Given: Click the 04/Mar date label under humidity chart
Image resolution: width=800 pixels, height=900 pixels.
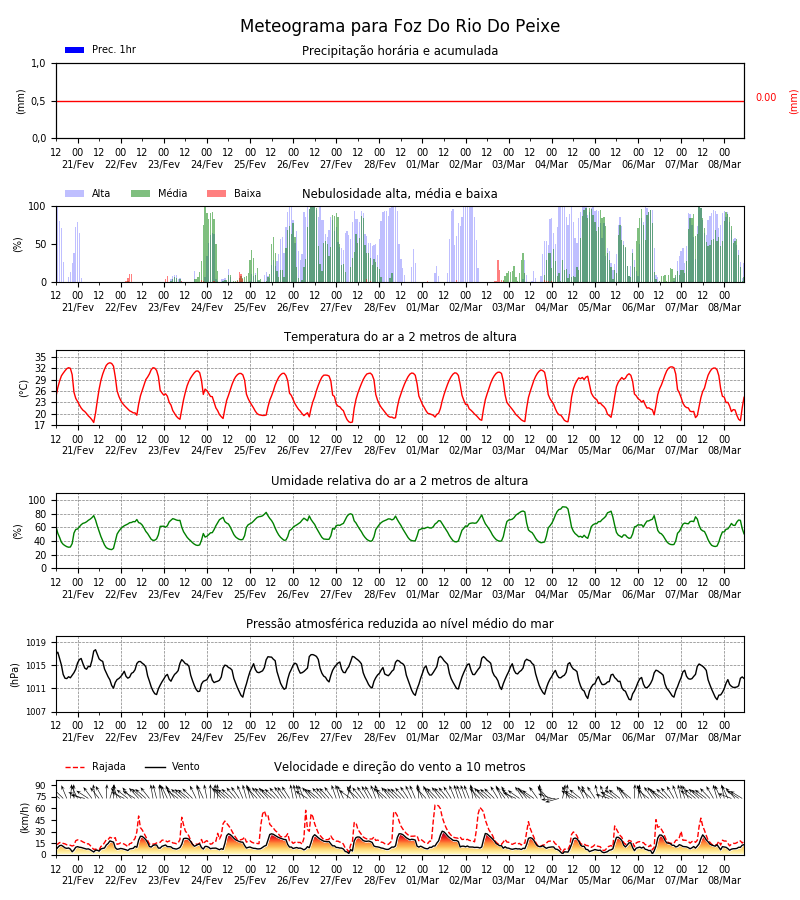Looking at the screenshot, I should tap(552, 595).
